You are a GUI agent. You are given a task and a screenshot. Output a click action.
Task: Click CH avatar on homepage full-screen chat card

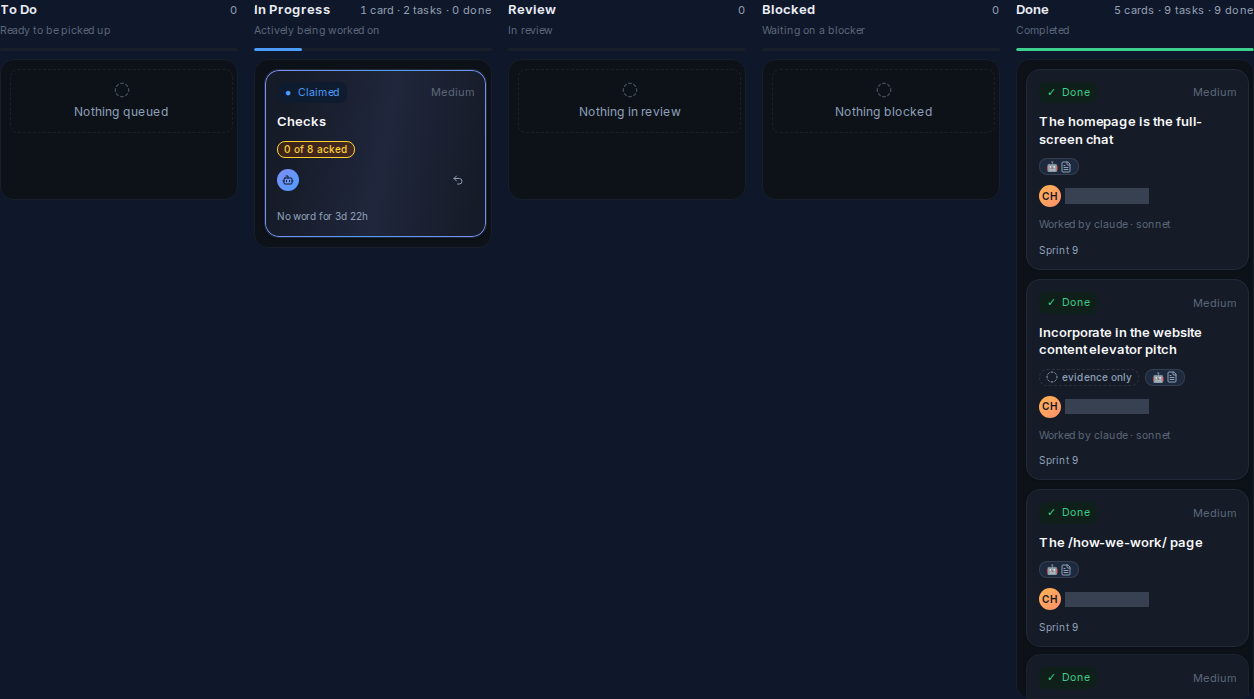(x=1050, y=196)
